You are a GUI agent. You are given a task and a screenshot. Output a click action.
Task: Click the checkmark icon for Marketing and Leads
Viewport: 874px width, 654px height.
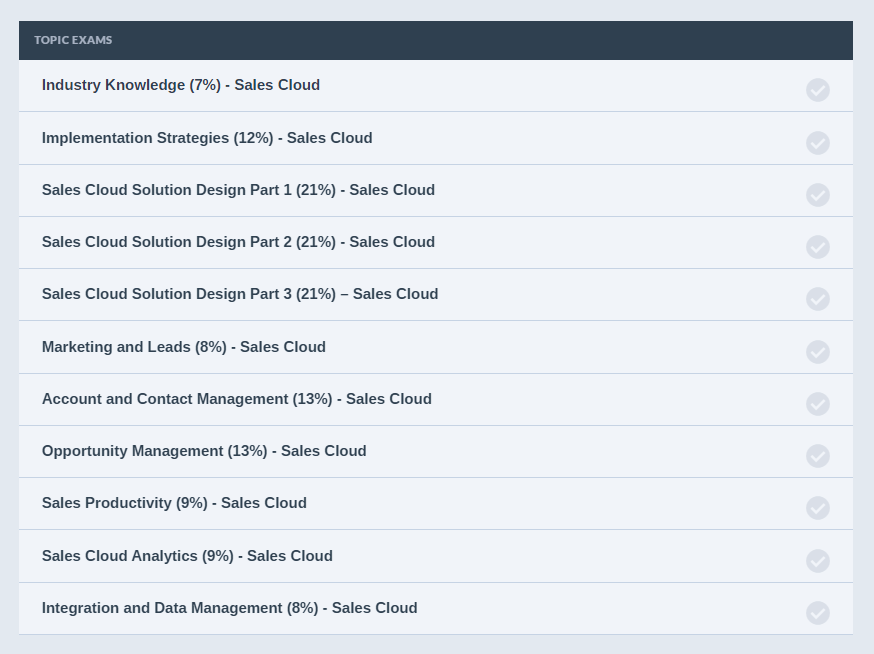(x=818, y=352)
